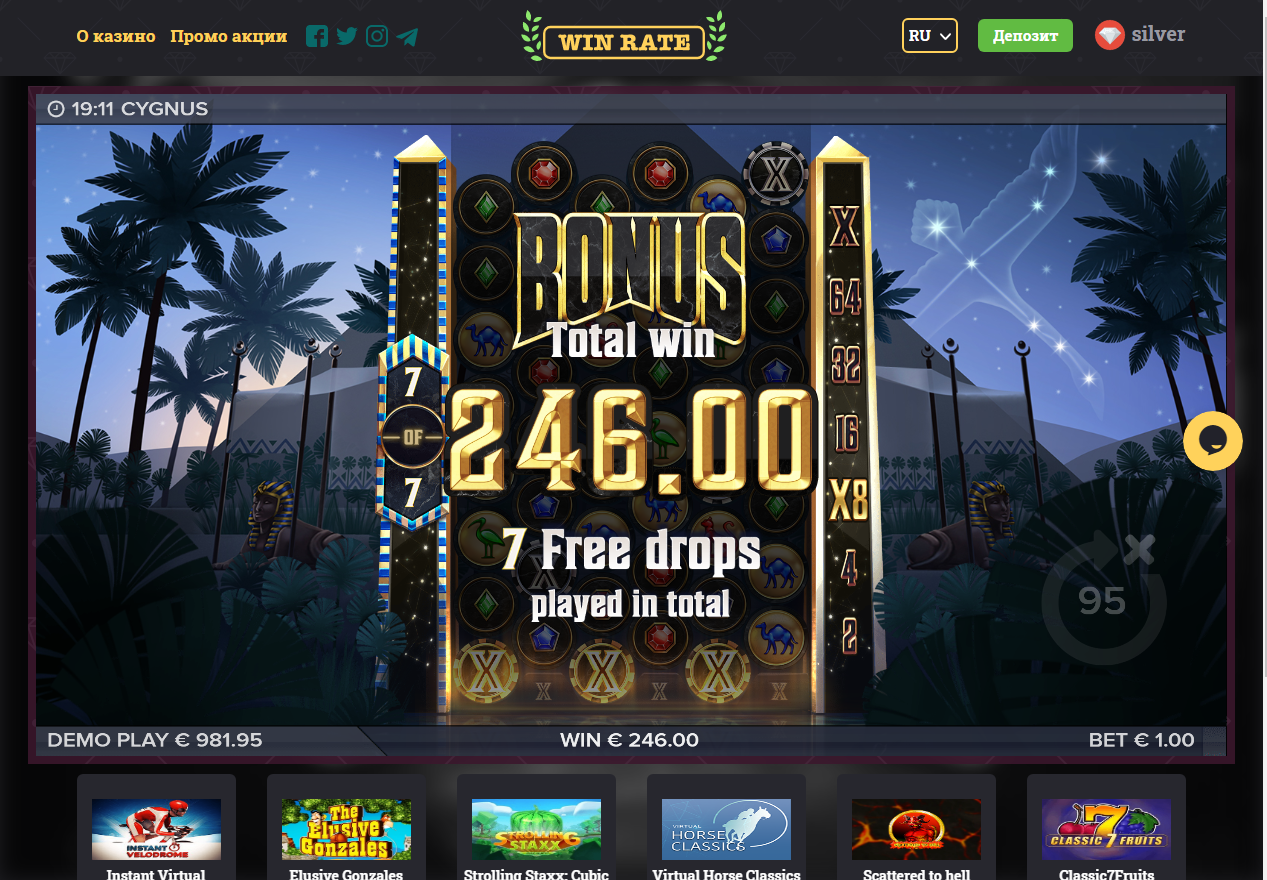Image resolution: width=1267 pixels, height=880 pixels.
Task: Open the Twitter social icon
Action: click(x=347, y=37)
